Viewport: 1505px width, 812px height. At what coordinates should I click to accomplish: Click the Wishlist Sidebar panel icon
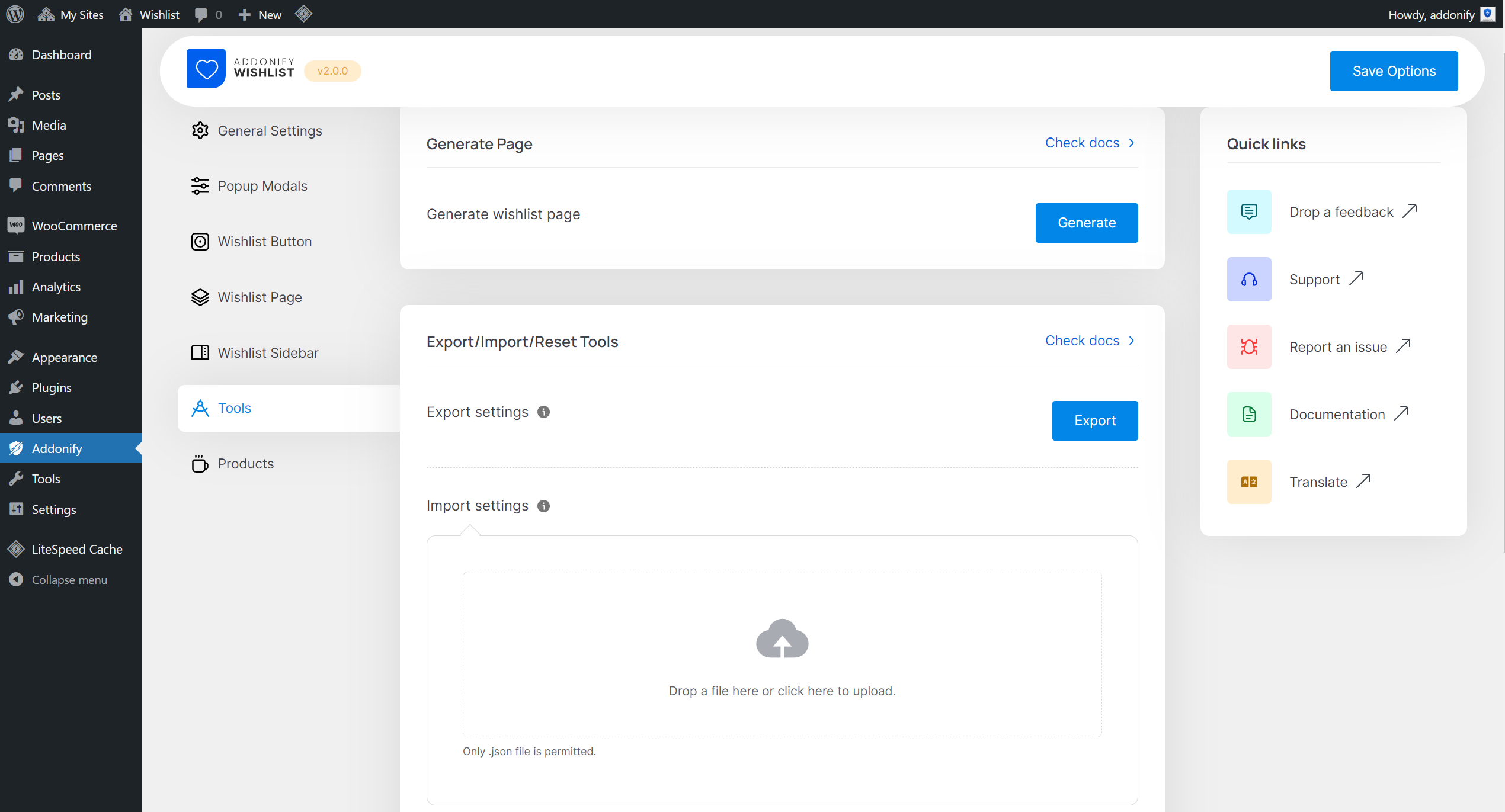tap(200, 353)
